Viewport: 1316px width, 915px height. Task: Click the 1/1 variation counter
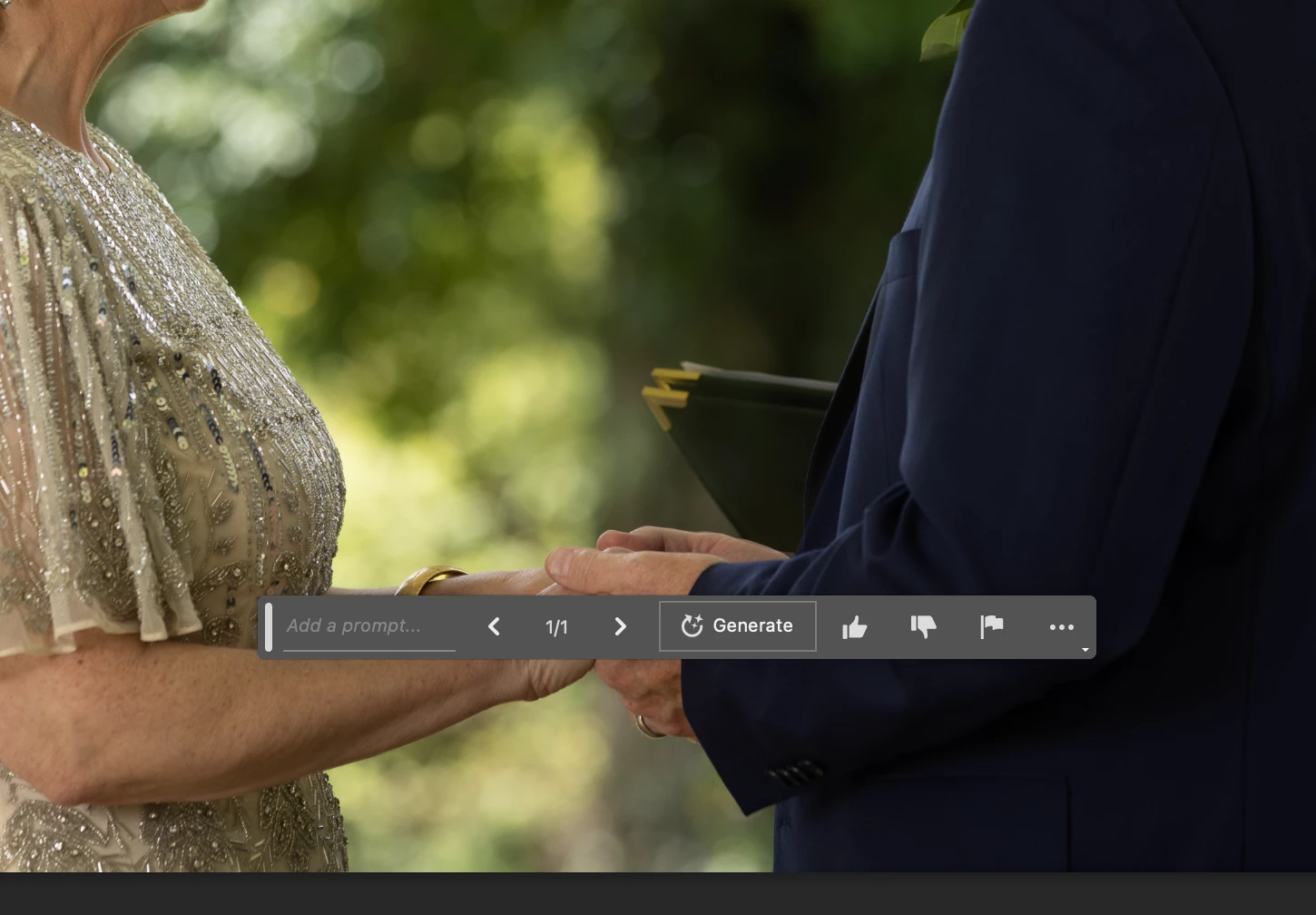(x=556, y=627)
